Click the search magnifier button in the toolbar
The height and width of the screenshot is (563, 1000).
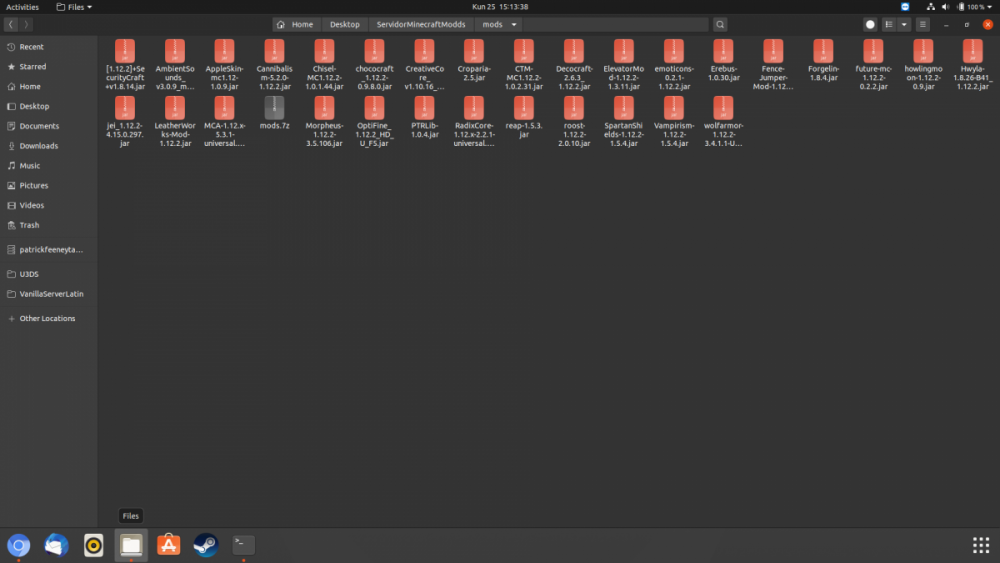point(720,24)
